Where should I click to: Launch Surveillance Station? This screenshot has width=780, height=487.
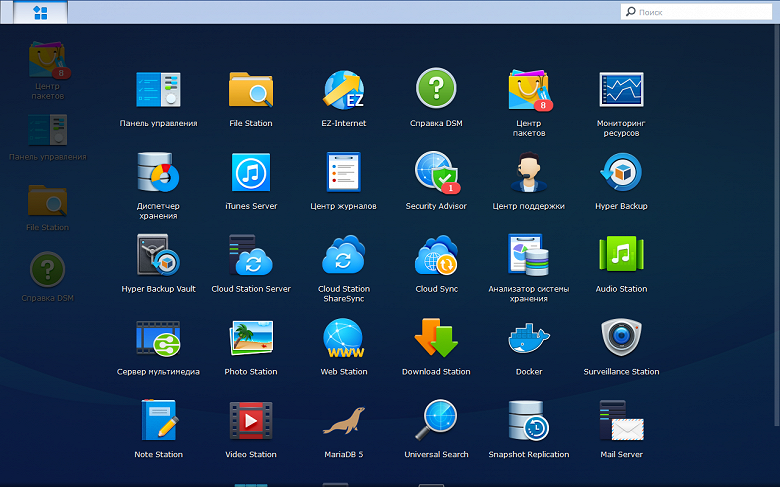(621, 339)
